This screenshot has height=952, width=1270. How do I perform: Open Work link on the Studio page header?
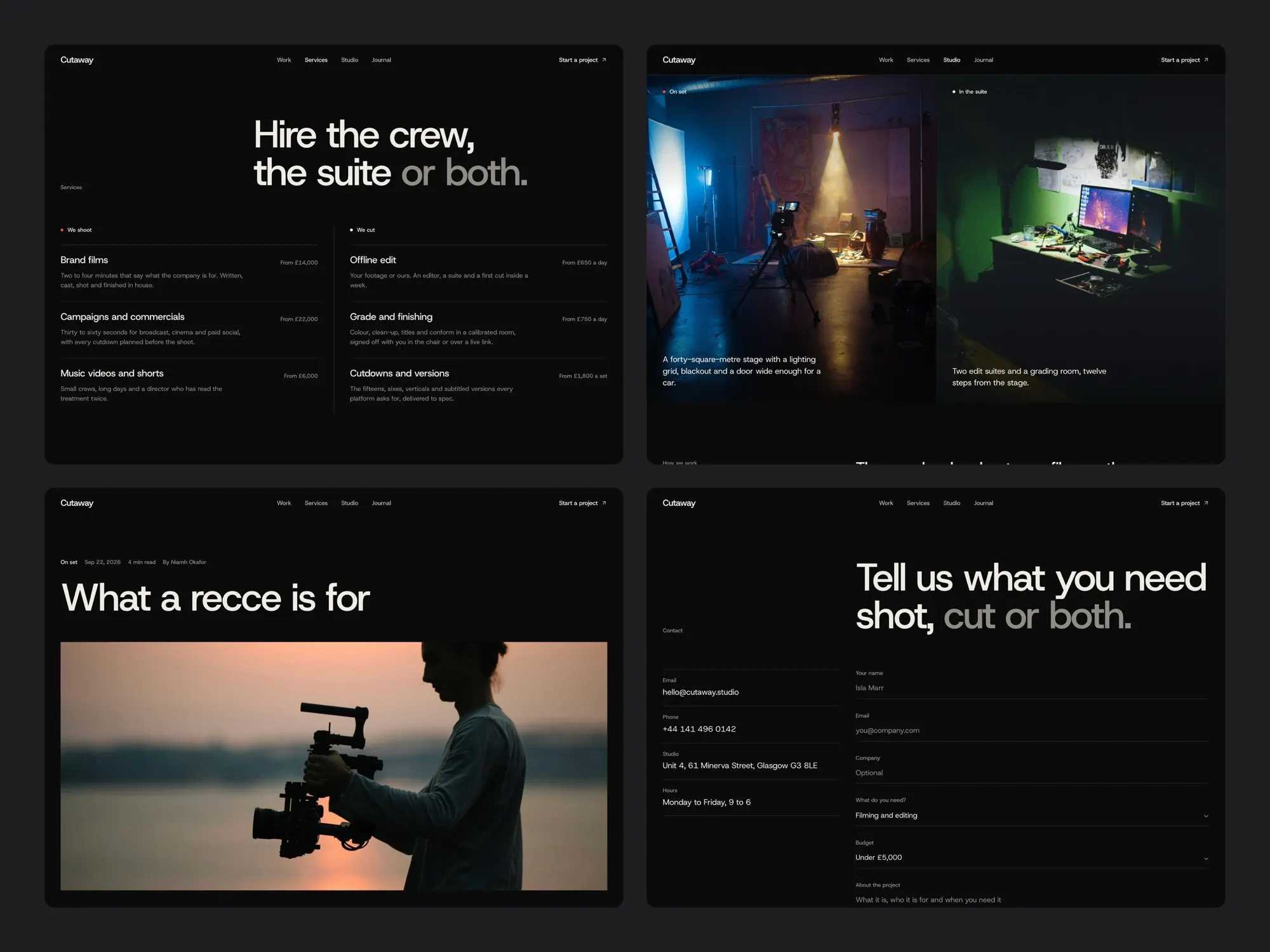886,60
